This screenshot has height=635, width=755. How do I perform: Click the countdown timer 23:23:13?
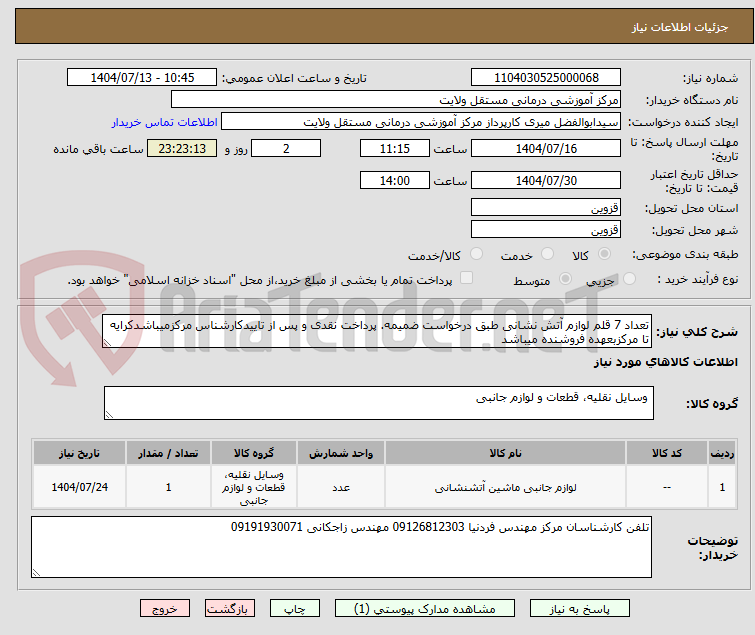(182, 148)
